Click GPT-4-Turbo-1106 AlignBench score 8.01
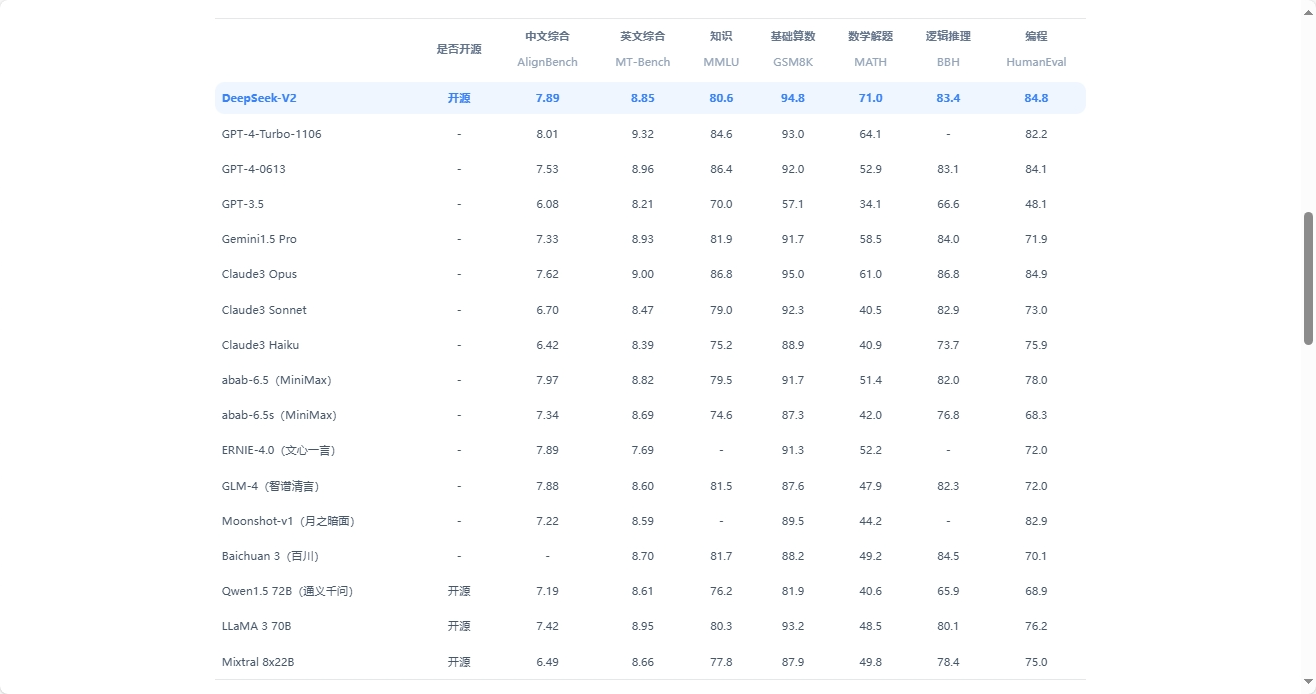1316x694 pixels. [x=547, y=134]
